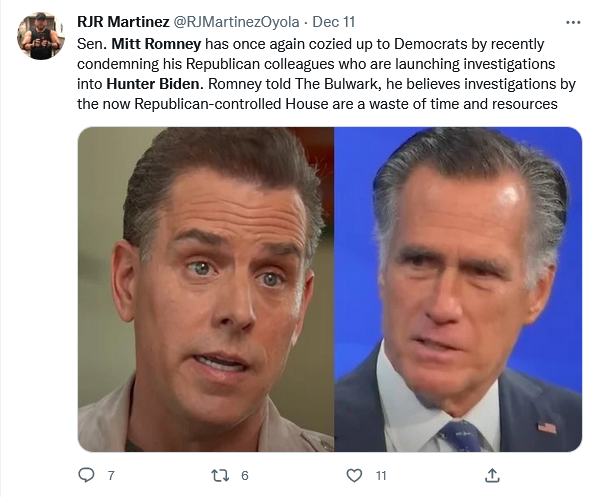The height and width of the screenshot is (497, 598).
Task: Click the reply speech bubble icon
Action: 86,475
